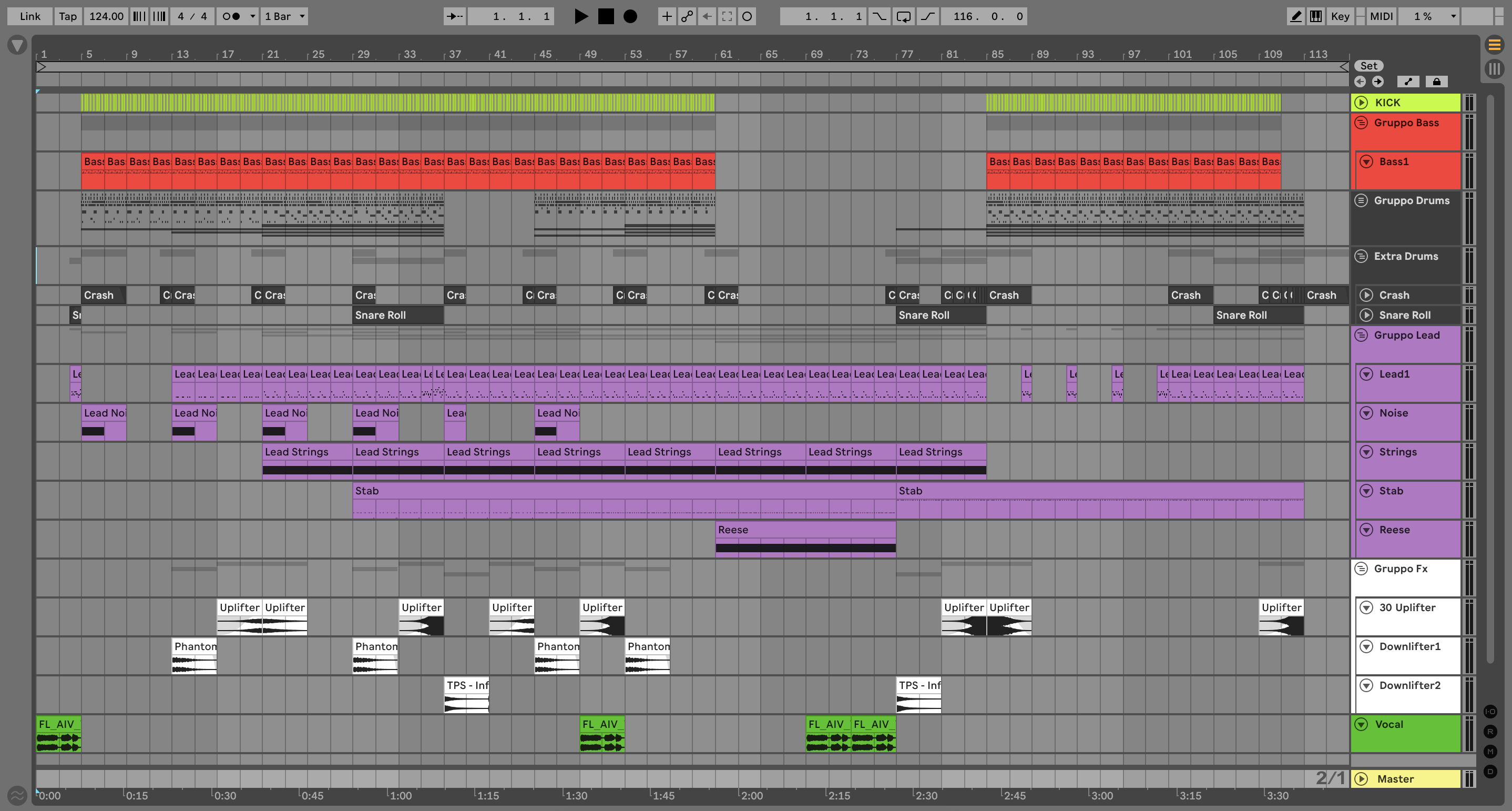
Task: Collapse the Gruppo Lead group track
Action: tap(1362, 336)
